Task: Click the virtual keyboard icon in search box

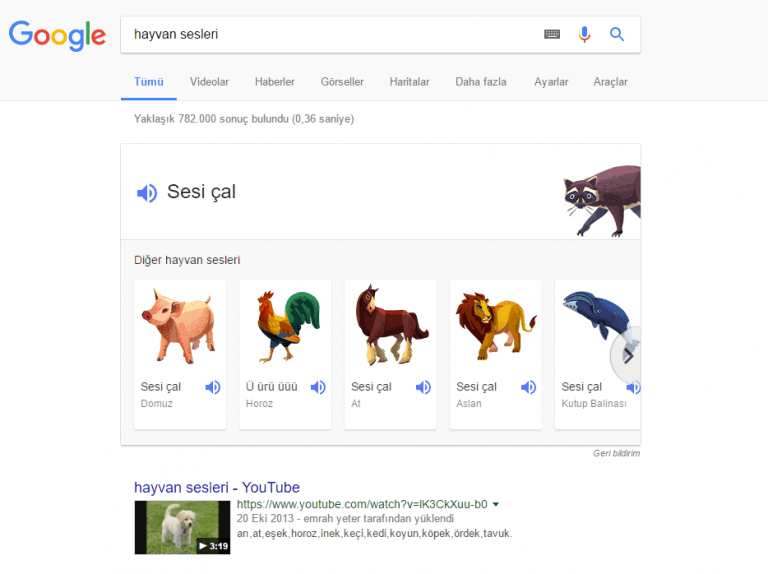Action: (x=552, y=34)
